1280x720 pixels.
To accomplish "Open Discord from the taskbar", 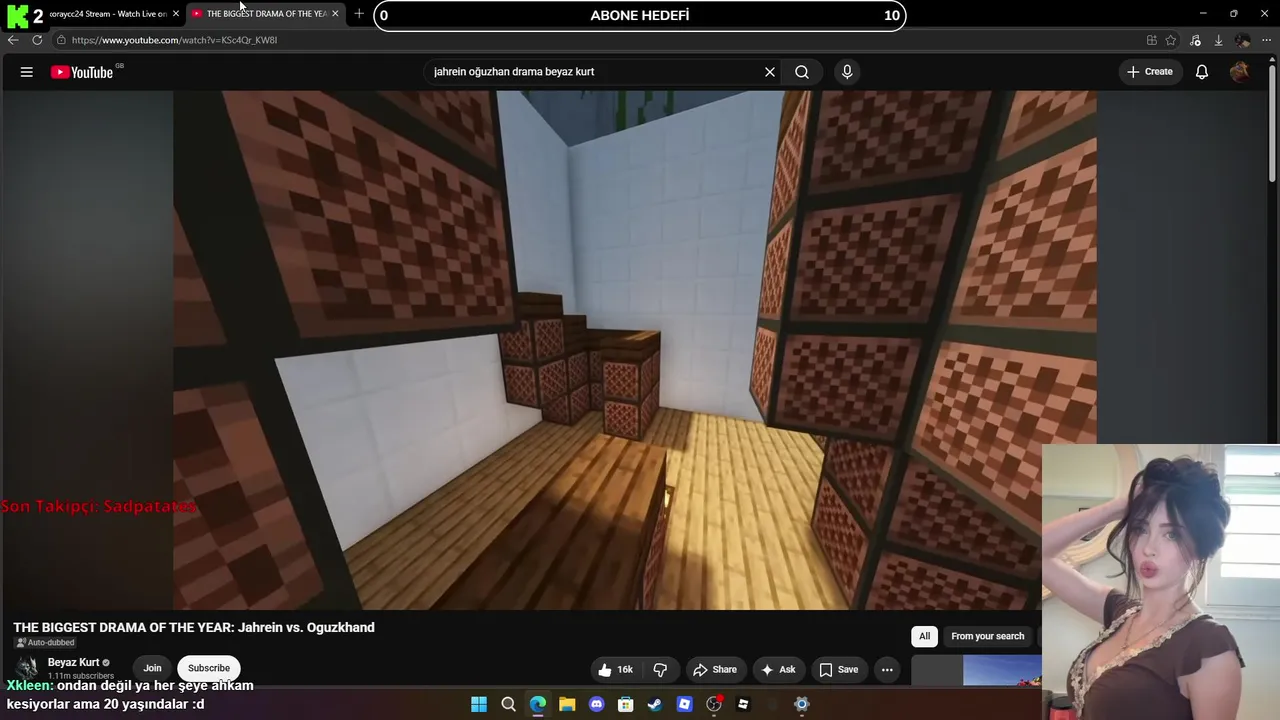I will point(597,704).
